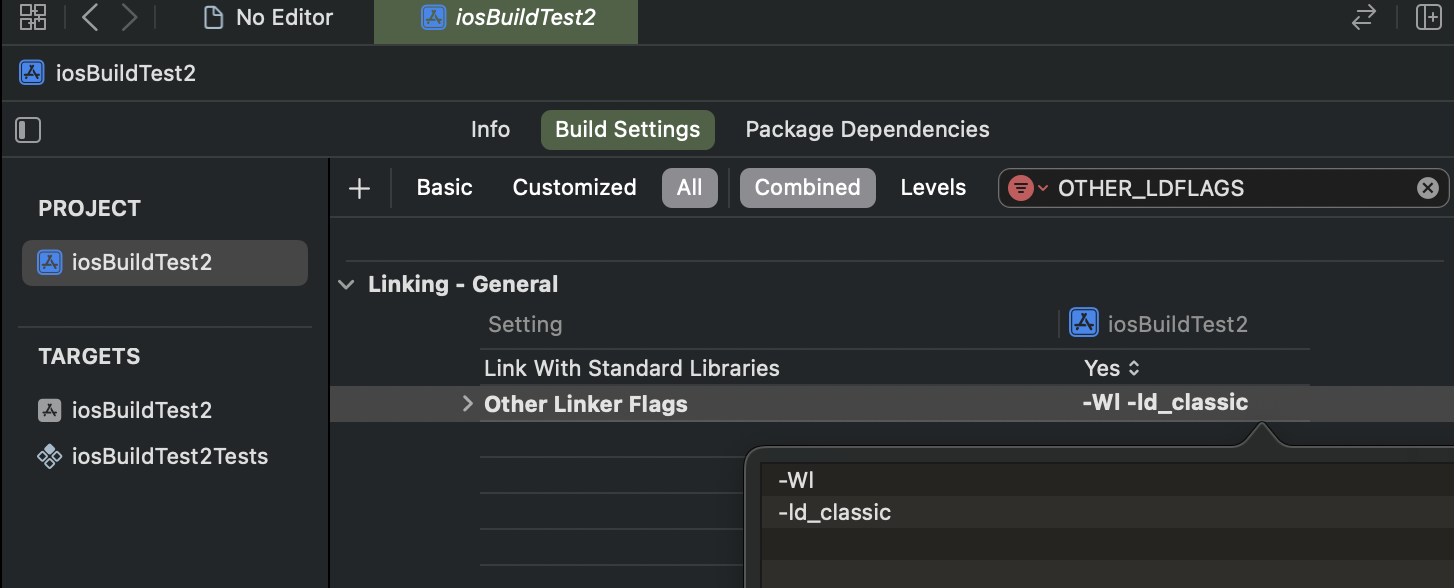
Task: Open the Yes value popup
Action: (x=1112, y=368)
